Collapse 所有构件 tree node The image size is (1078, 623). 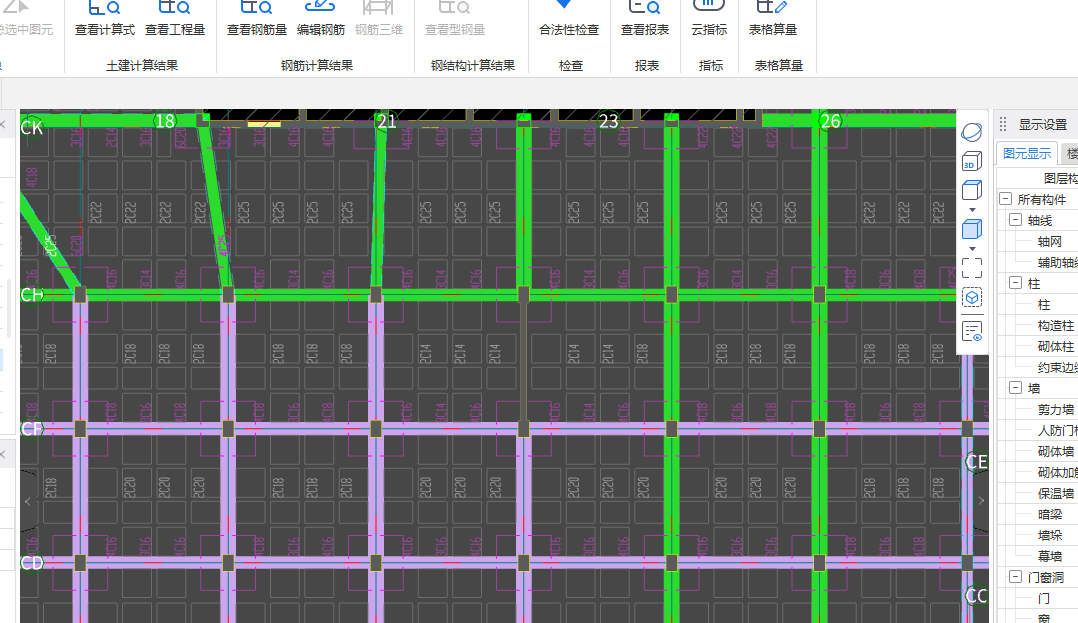[1006, 199]
